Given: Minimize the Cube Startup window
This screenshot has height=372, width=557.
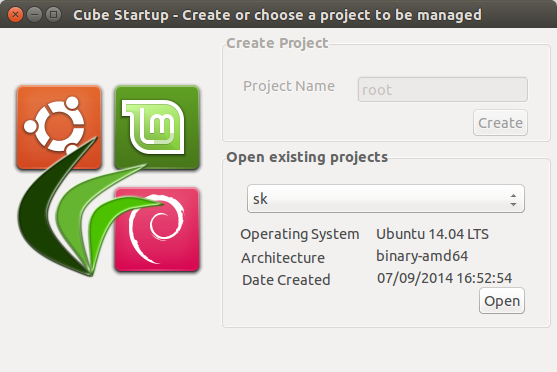Looking at the screenshot, I should 34,15.
